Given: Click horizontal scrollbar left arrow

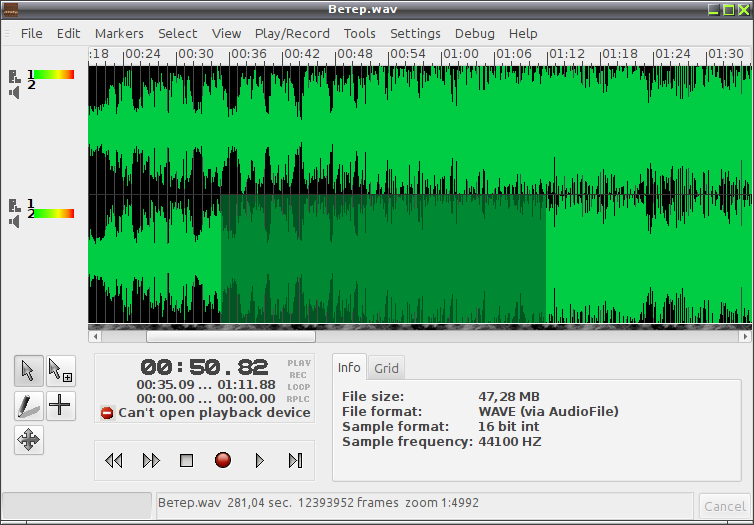Looking at the screenshot, I should coord(95,337).
